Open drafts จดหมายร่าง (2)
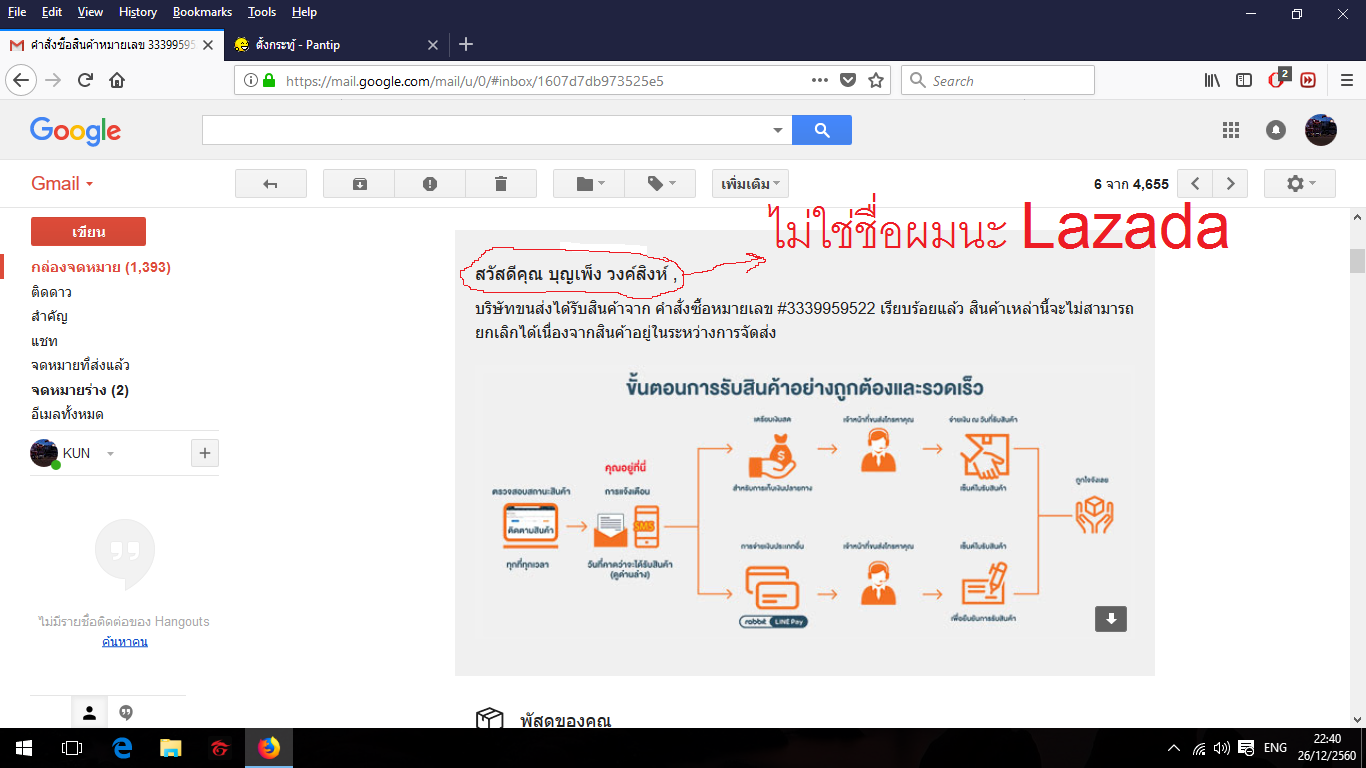The image size is (1366, 768). point(80,390)
